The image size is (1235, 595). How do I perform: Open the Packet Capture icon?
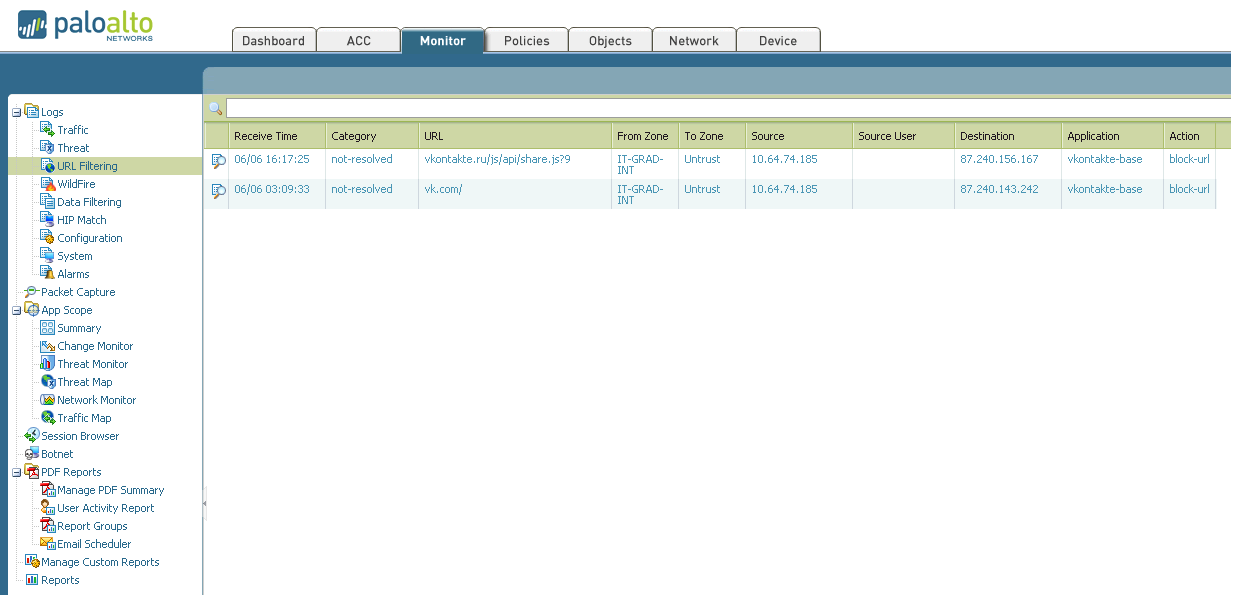coord(31,291)
